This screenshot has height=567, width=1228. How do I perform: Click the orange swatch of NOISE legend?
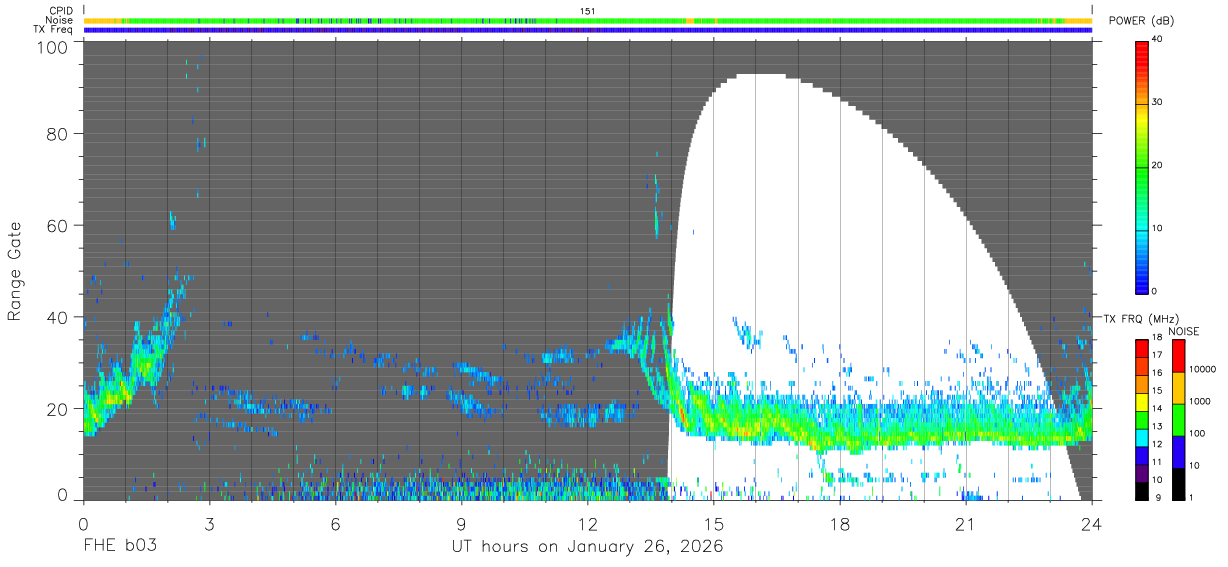point(1179,387)
